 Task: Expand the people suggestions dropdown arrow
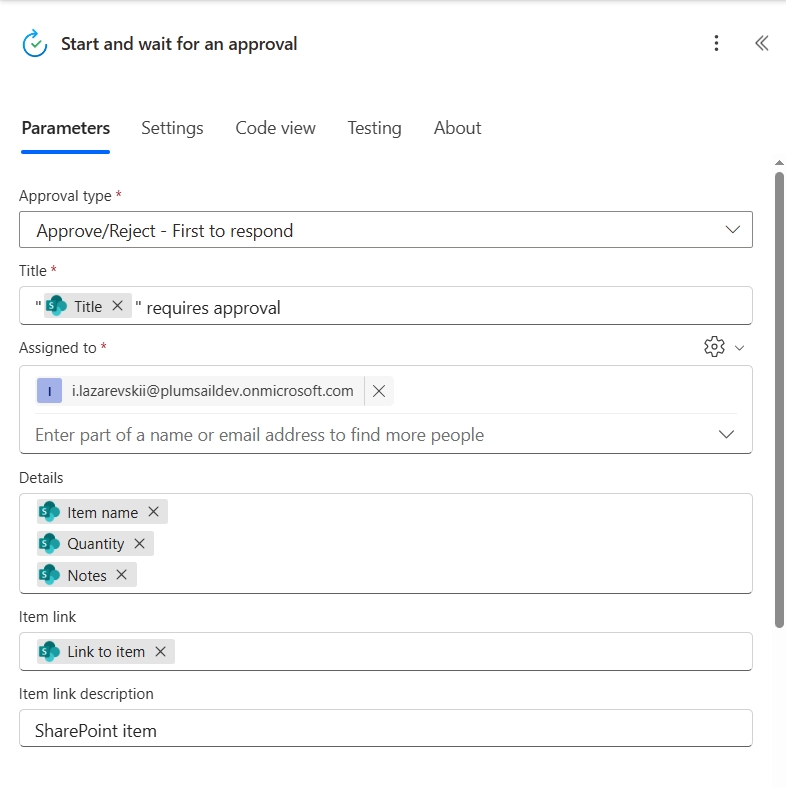point(727,434)
